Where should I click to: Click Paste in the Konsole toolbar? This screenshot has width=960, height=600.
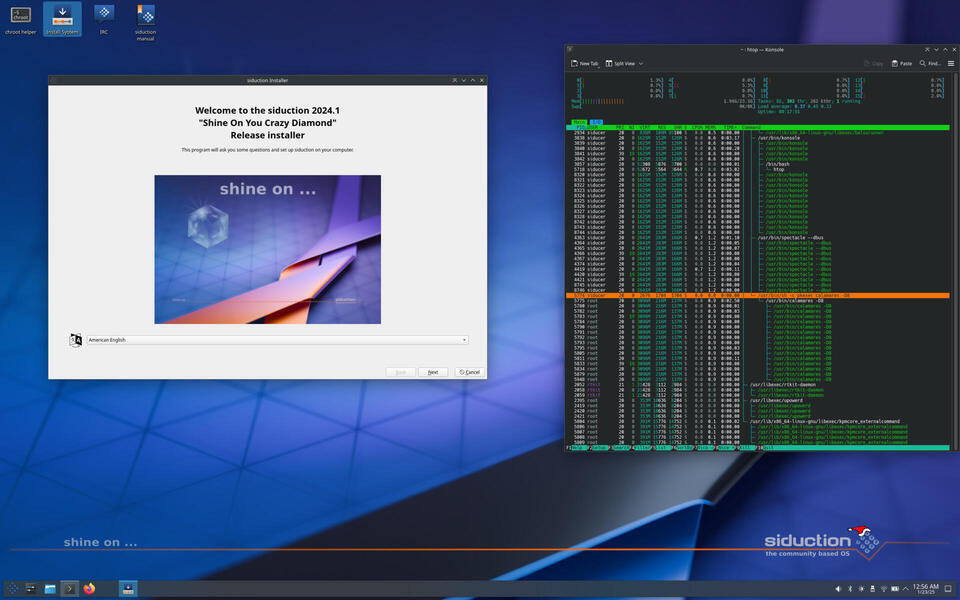click(902, 64)
